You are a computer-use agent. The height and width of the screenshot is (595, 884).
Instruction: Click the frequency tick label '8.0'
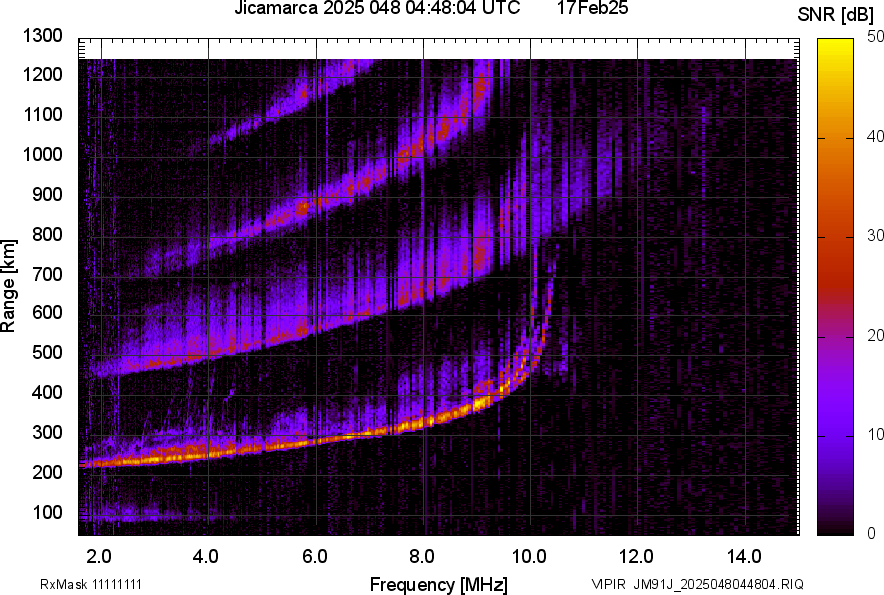[422, 557]
